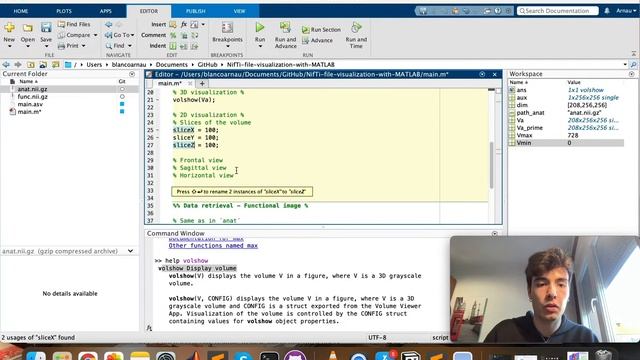Viewport: 640px width, 360px height.
Task: Open the Save dropdown arrow
Action: coord(46,46)
